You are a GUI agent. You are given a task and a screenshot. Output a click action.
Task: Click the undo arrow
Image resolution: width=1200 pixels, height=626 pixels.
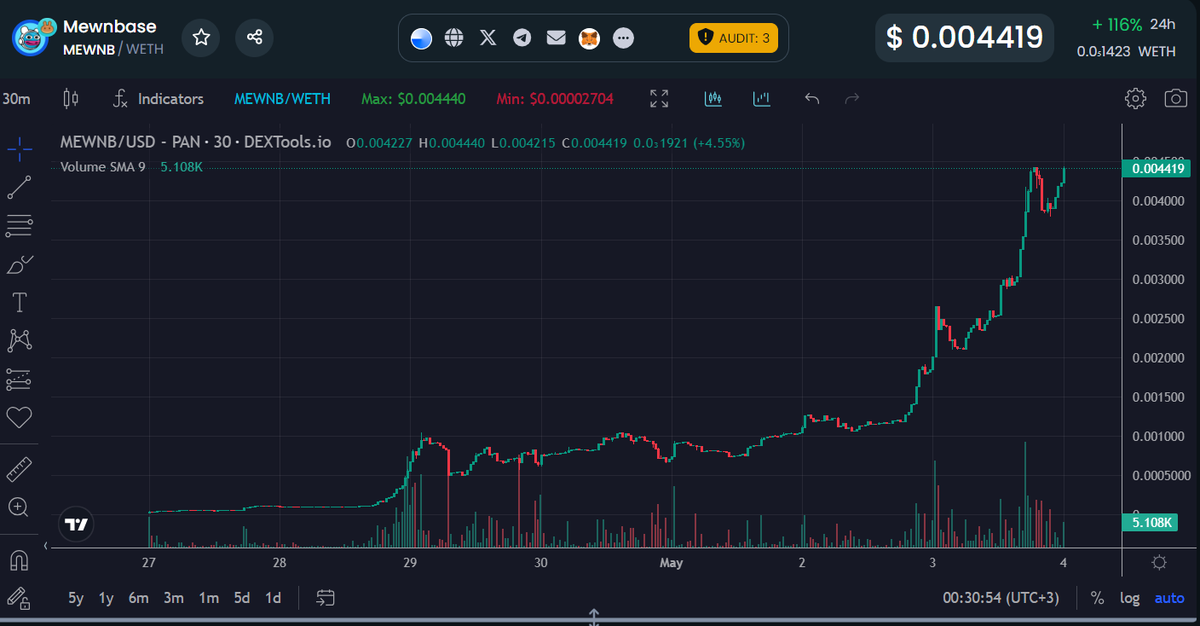812,99
